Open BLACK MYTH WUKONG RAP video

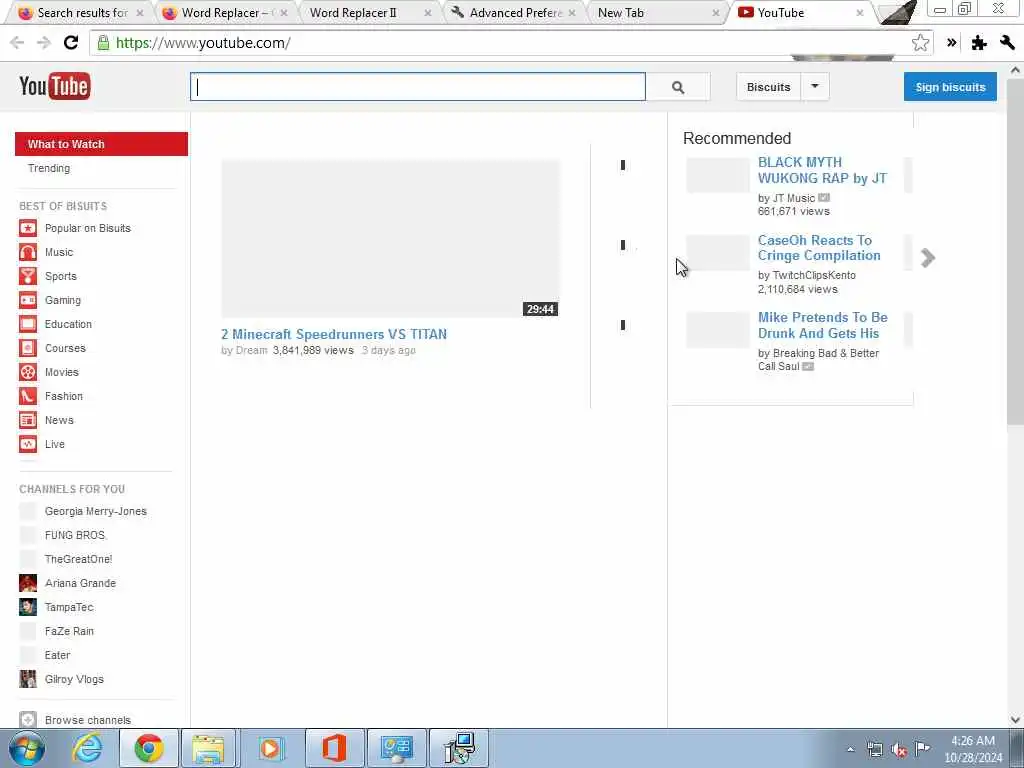pyautogui.click(x=822, y=170)
